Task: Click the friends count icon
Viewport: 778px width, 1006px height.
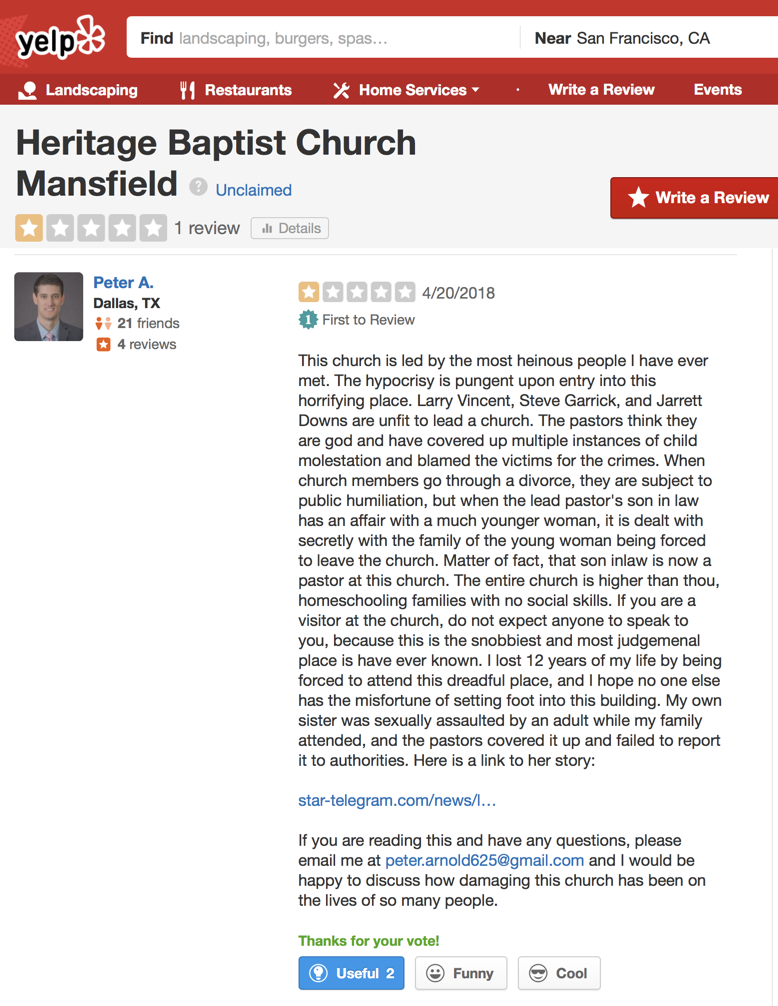Action: [x=102, y=323]
